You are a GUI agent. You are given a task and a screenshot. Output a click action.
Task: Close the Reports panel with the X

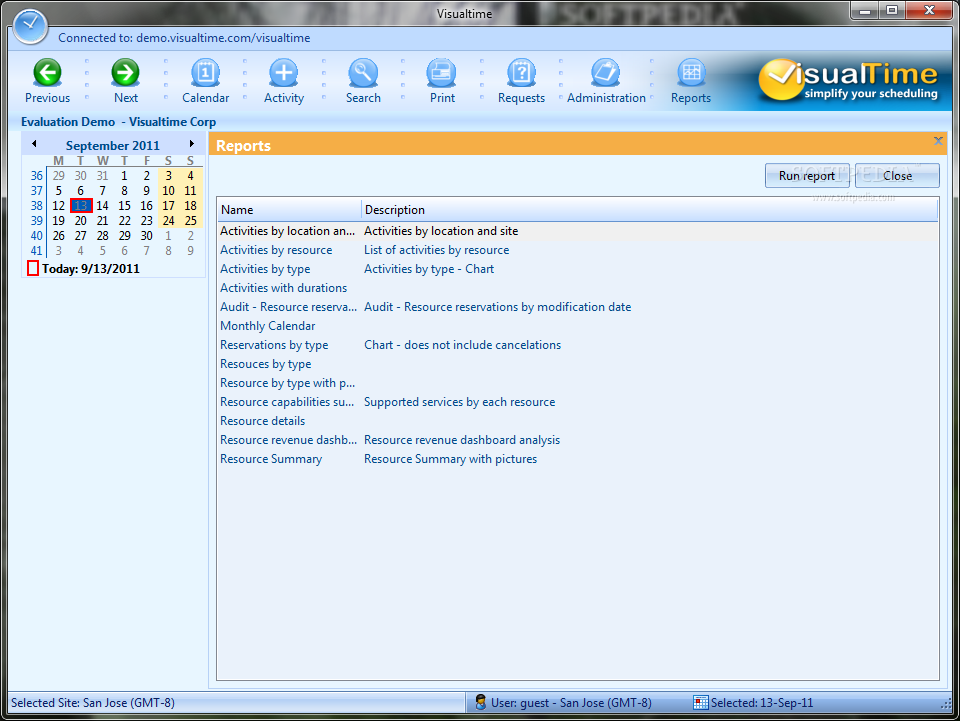938,141
